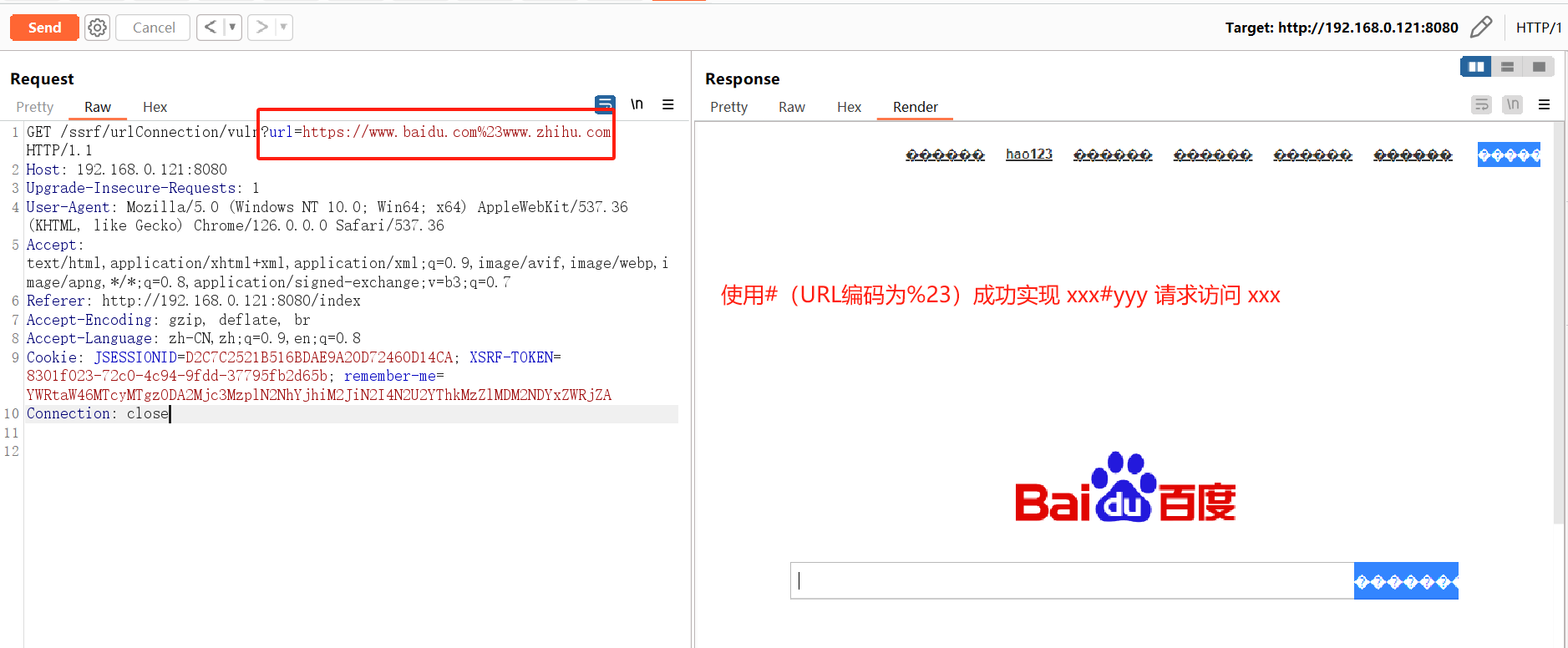
Task: Click the Host header line
Action: click(x=127, y=170)
